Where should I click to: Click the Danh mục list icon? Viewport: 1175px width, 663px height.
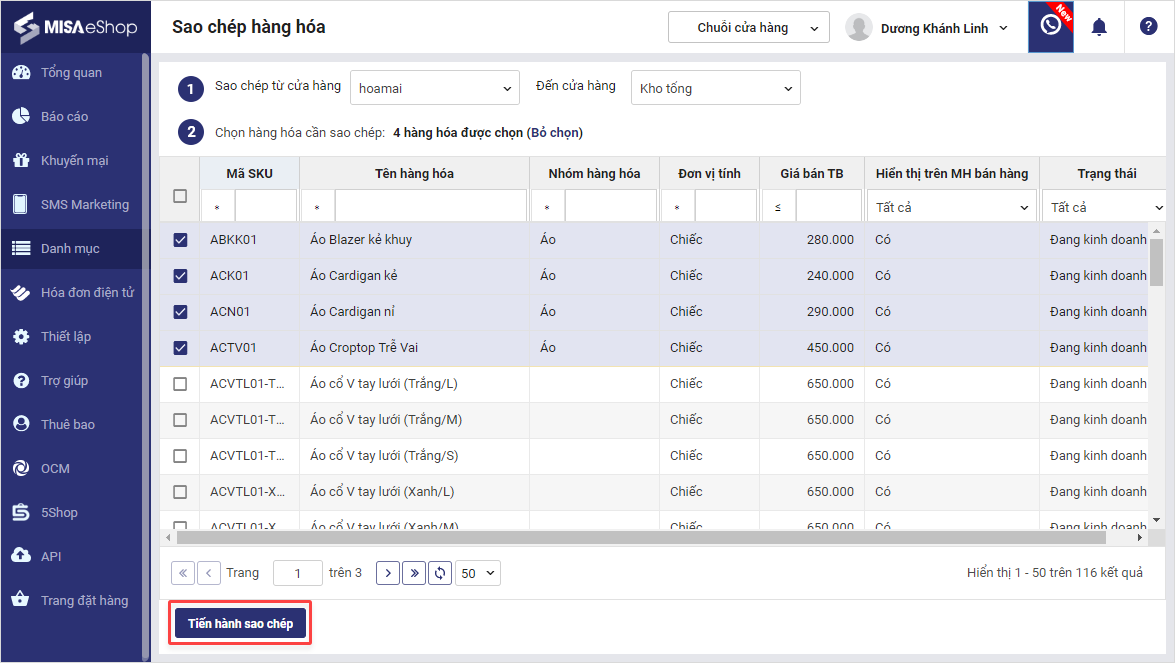21,248
